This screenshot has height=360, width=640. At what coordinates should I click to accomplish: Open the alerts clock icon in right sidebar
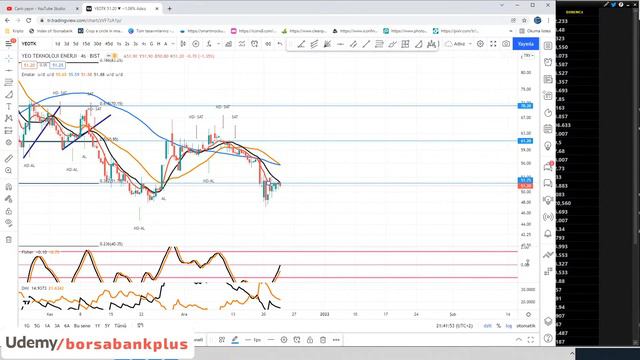pos(548,62)
